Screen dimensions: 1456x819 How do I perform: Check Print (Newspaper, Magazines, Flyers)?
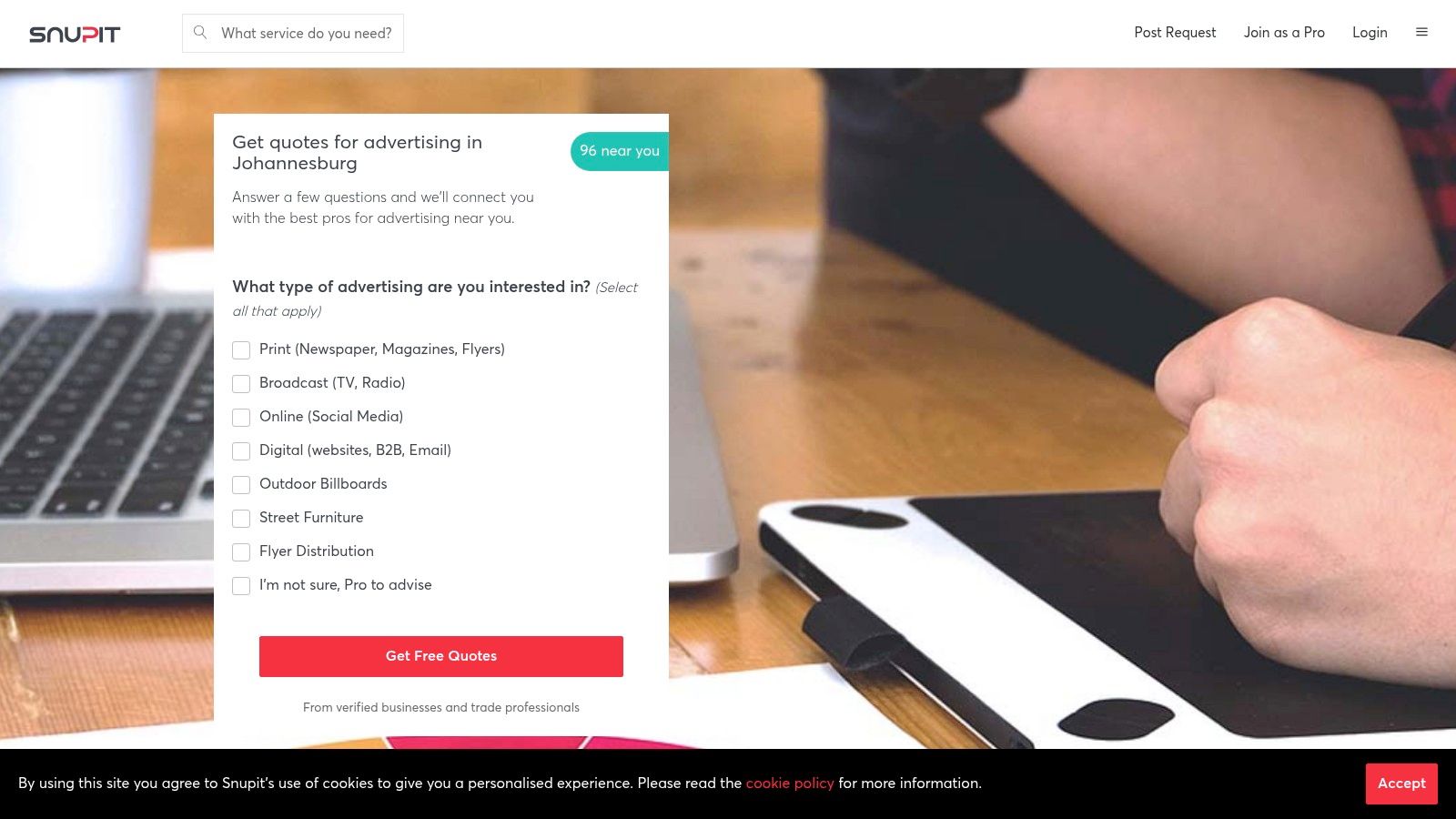(241, 350)
